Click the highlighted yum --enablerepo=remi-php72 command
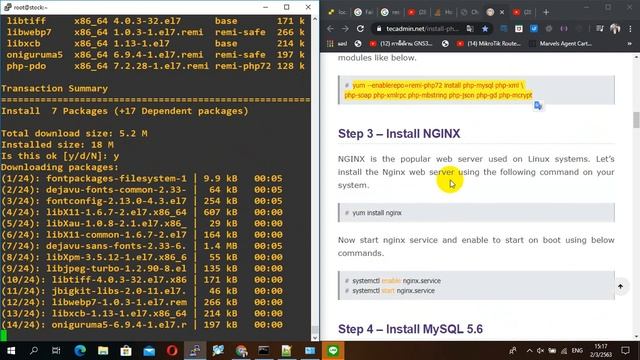The height and width of the screenshot is (360, 640). click(x=439, y=90)
